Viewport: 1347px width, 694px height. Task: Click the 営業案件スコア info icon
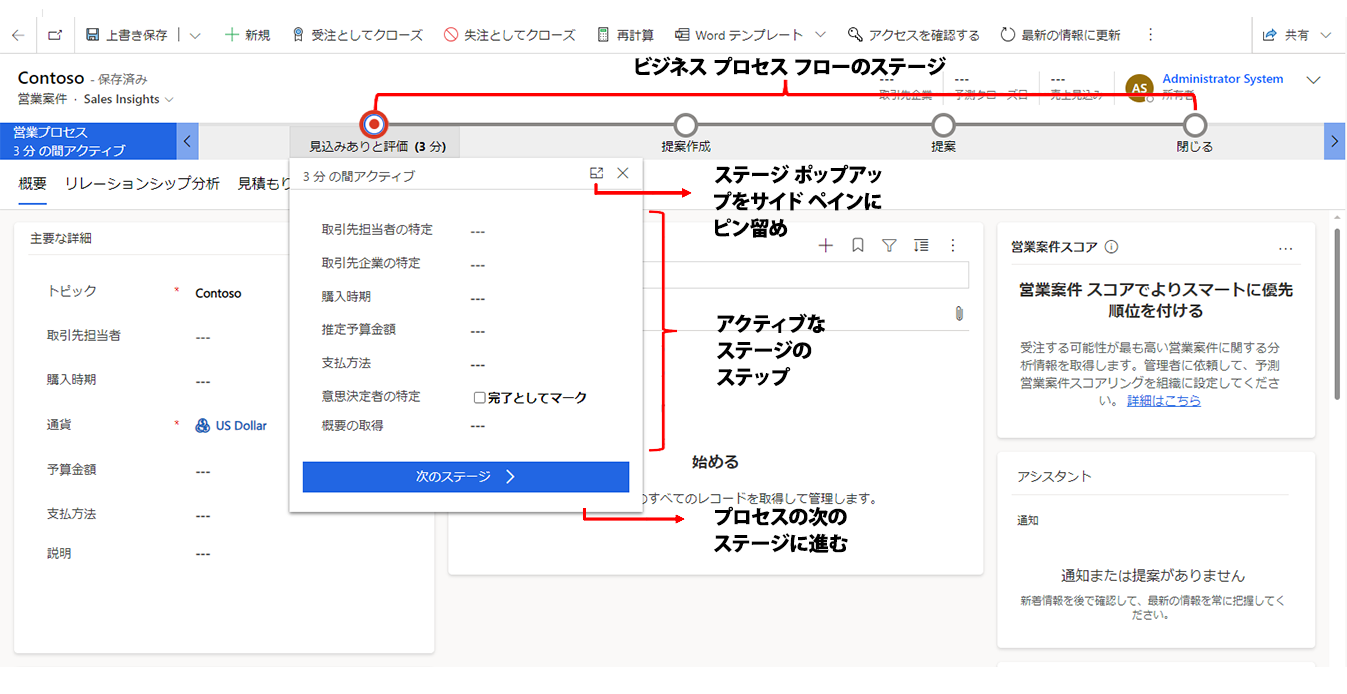click(x=1111, y=247)
